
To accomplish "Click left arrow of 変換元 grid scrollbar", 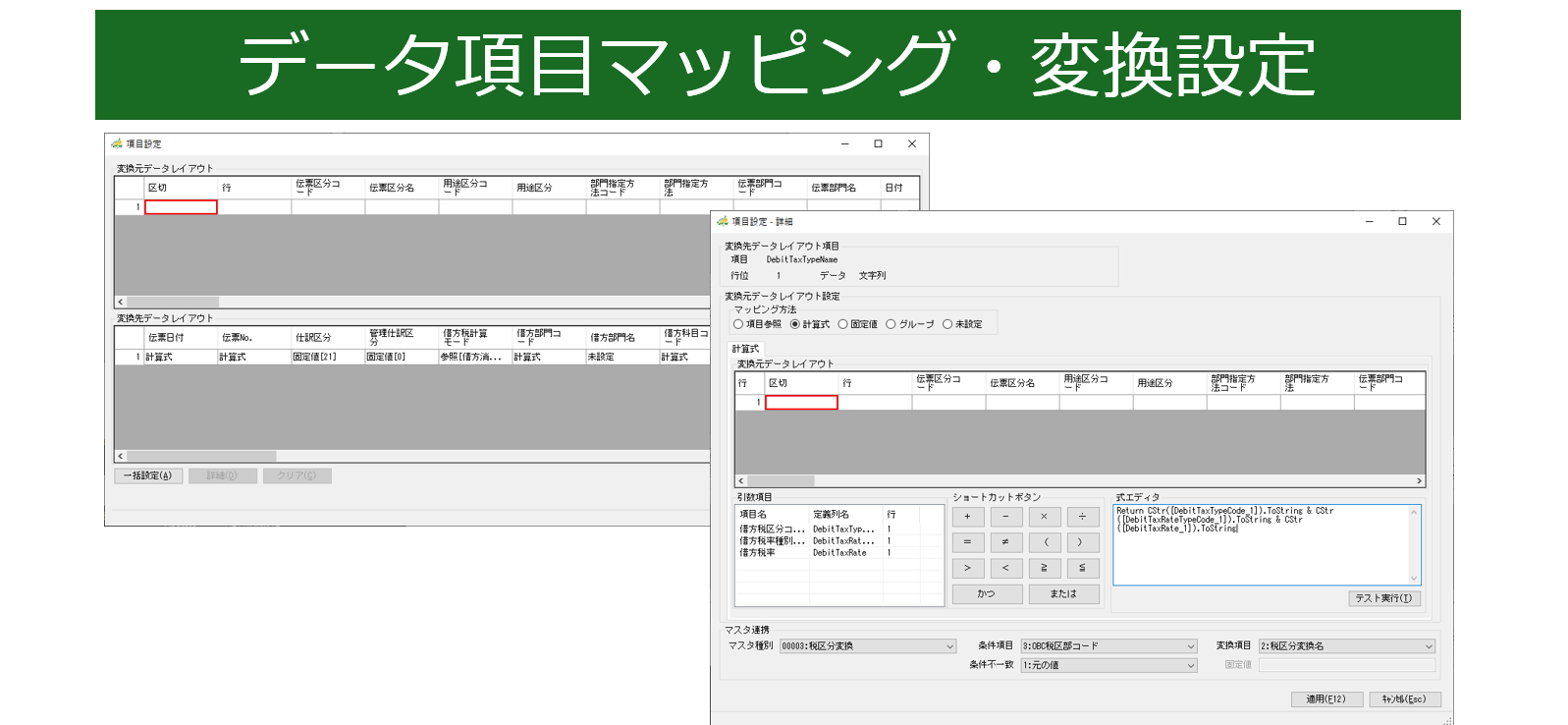I will tap(121, 302).
